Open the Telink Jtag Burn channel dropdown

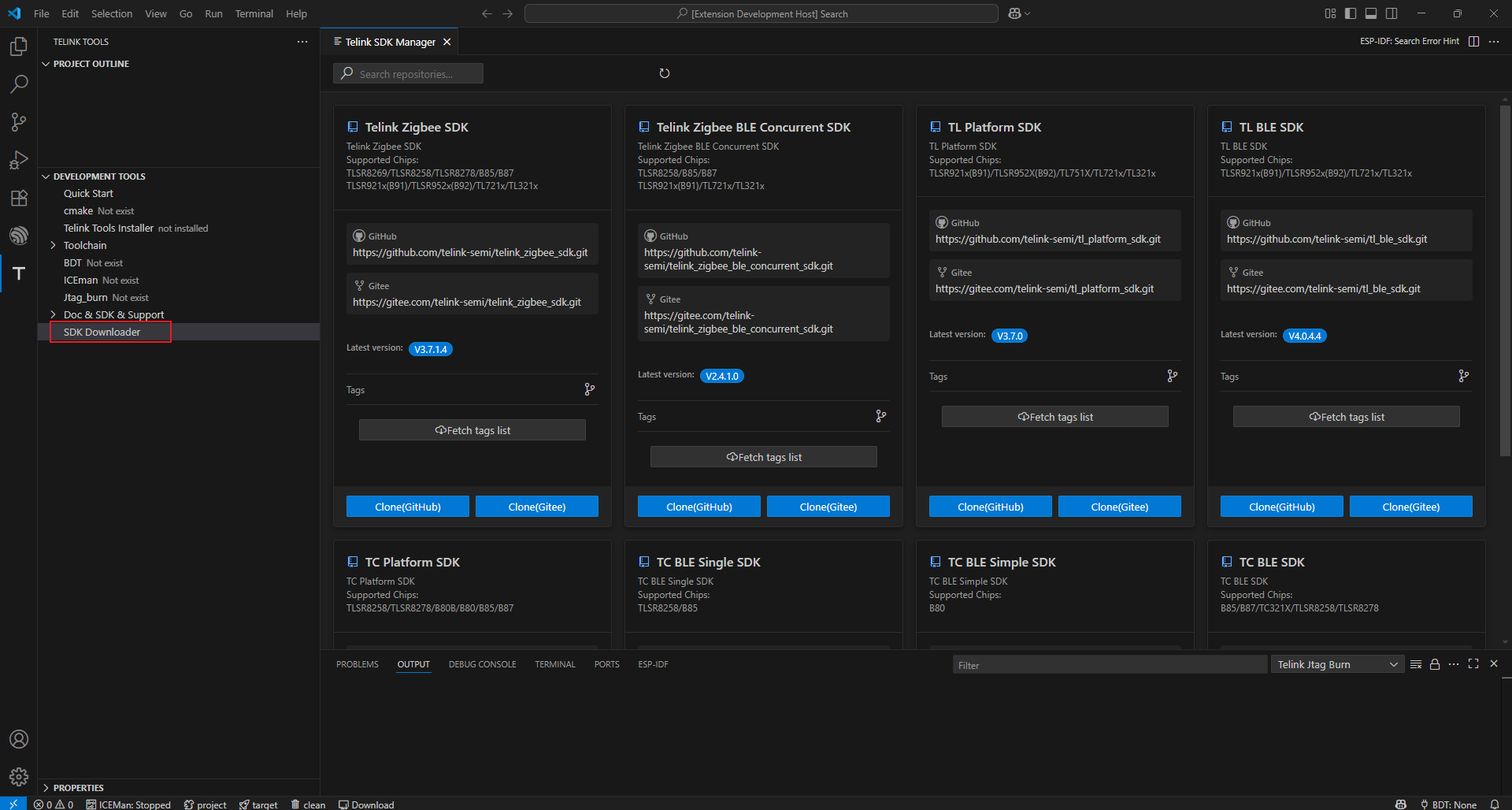1336,664
